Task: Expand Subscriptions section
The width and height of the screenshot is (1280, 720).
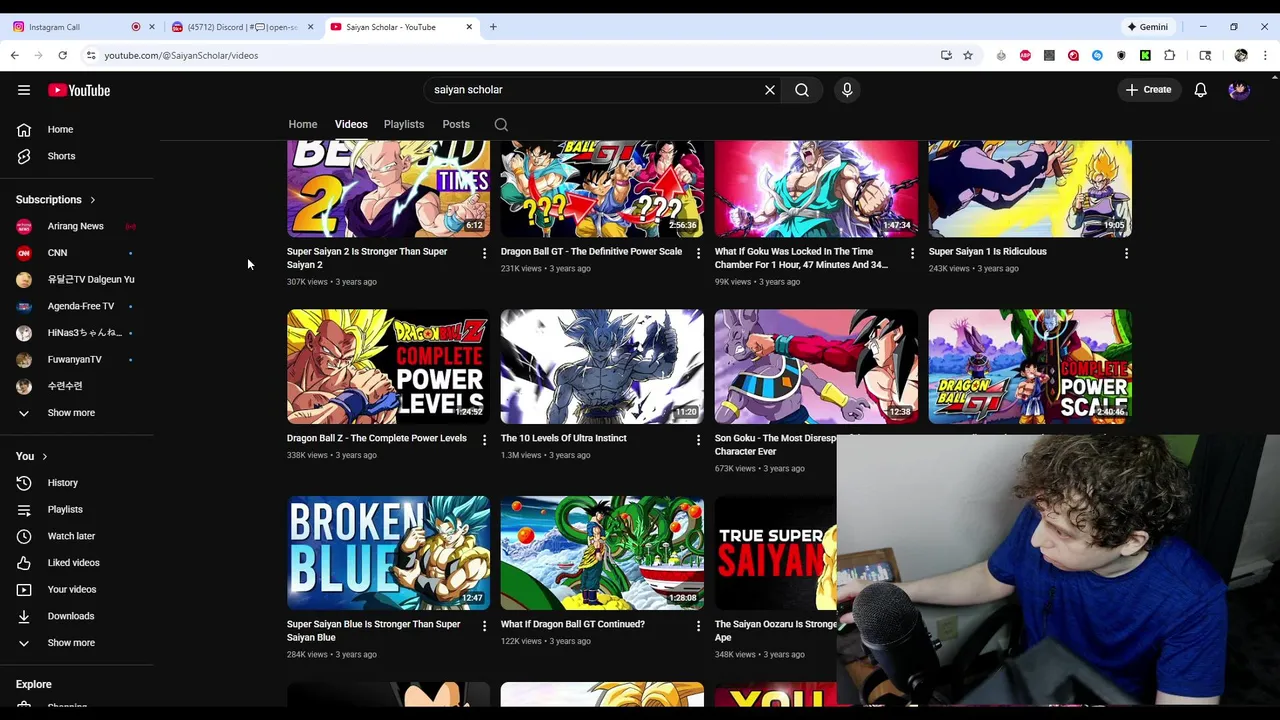Action: coord(56,200)
